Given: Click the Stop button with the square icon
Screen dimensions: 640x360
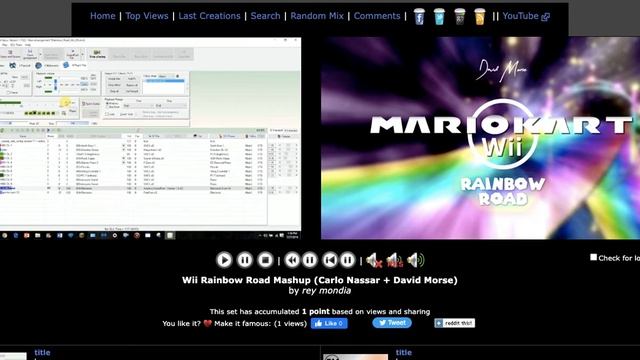Looking at the screenshot, I should point(265,260).
